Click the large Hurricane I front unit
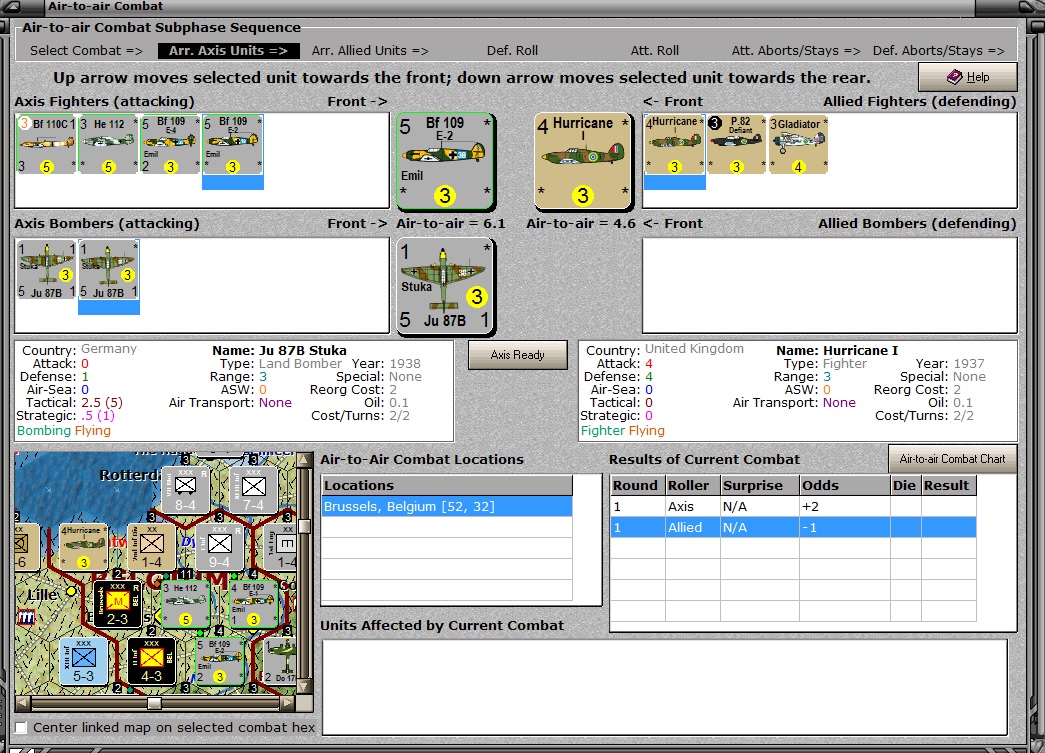The height and width of the screenshot is (753, 1045). (x=583, y=161)
